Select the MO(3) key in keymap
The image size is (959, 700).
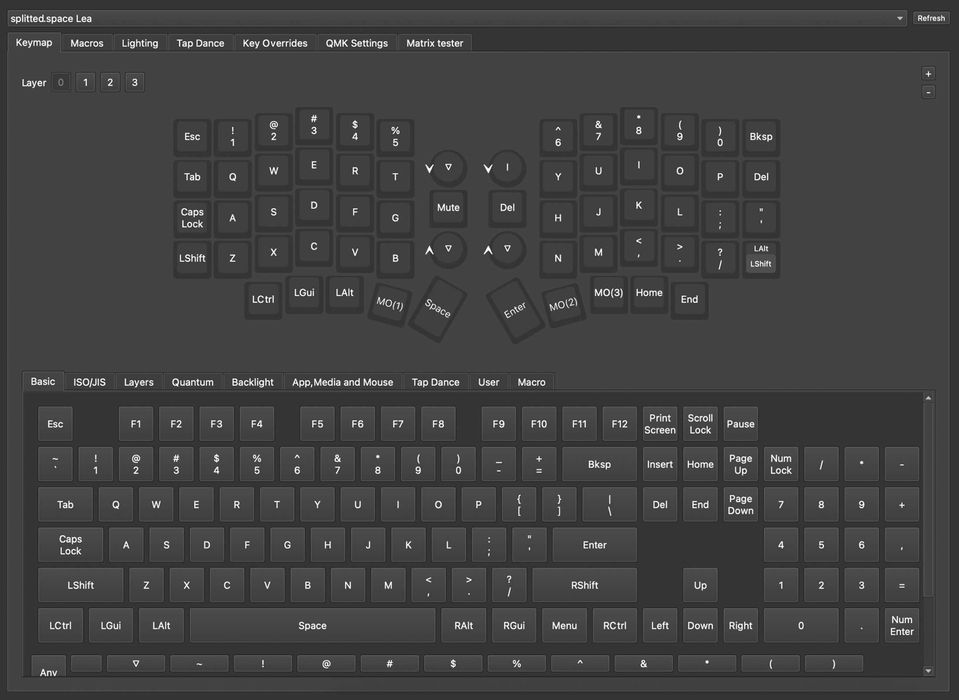coord(608,293)
